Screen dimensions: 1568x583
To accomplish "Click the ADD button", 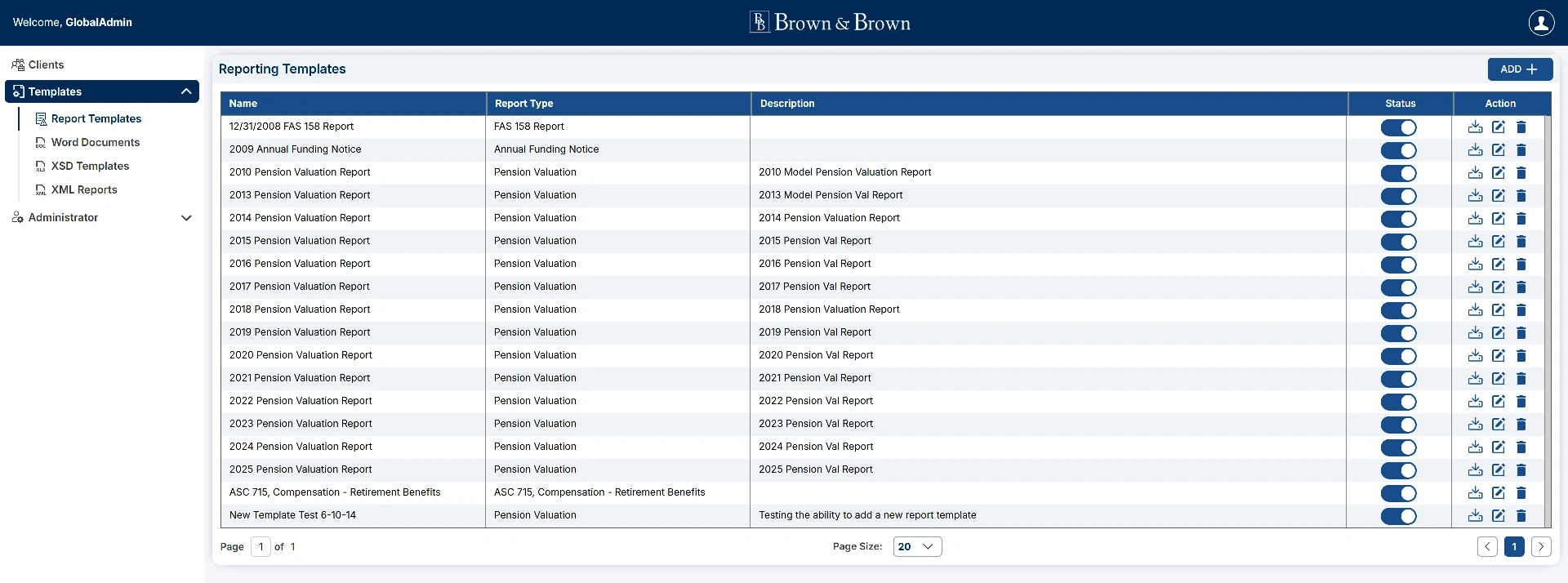I will pos(1519,69).
